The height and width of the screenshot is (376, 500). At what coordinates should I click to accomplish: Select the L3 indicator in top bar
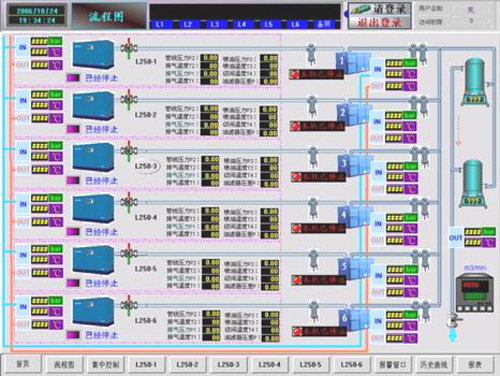[215, 24]
